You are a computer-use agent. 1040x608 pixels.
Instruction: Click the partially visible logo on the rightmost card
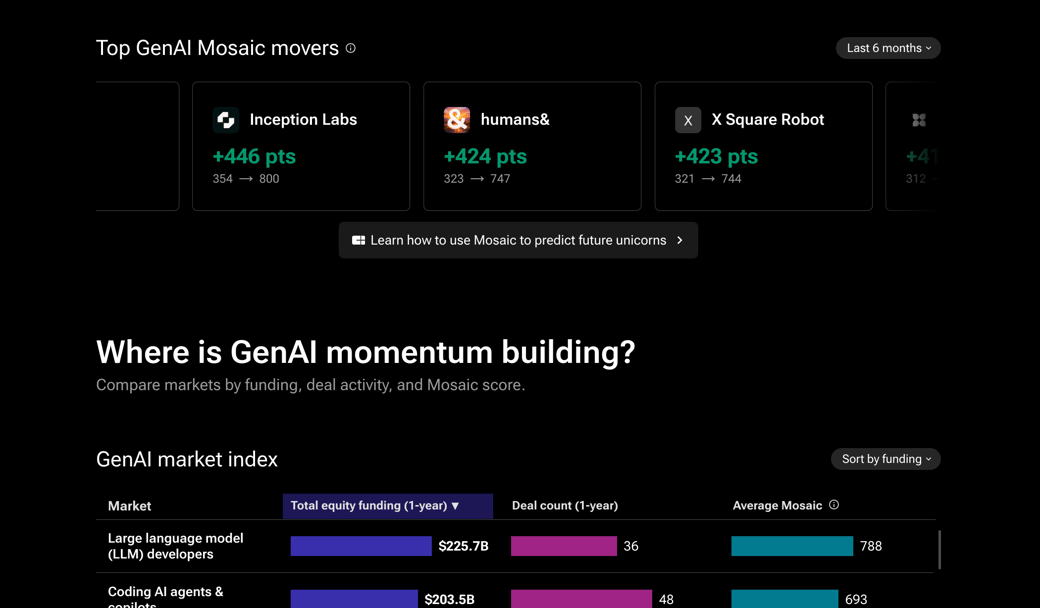tap(919, 120)
